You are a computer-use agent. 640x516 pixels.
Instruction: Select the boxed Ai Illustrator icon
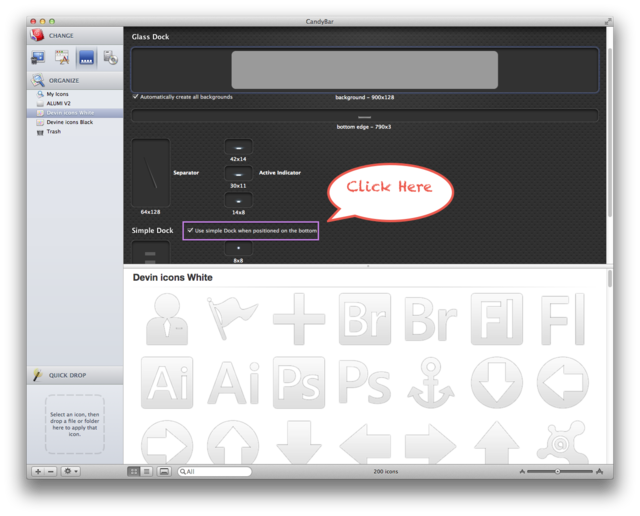point(167,383)
